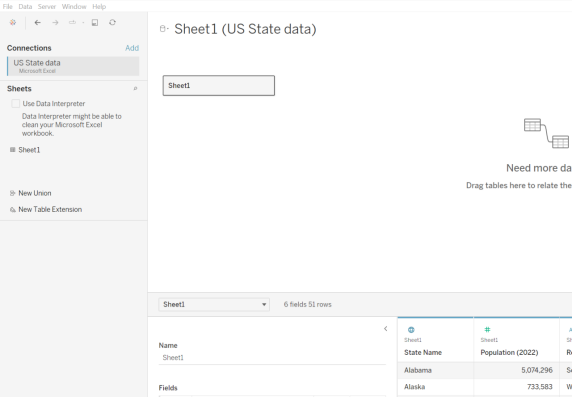Viewport: 573px width, 397px height.
Task: Click the Tableau logo start icon
Action: (x=13, y=23)
